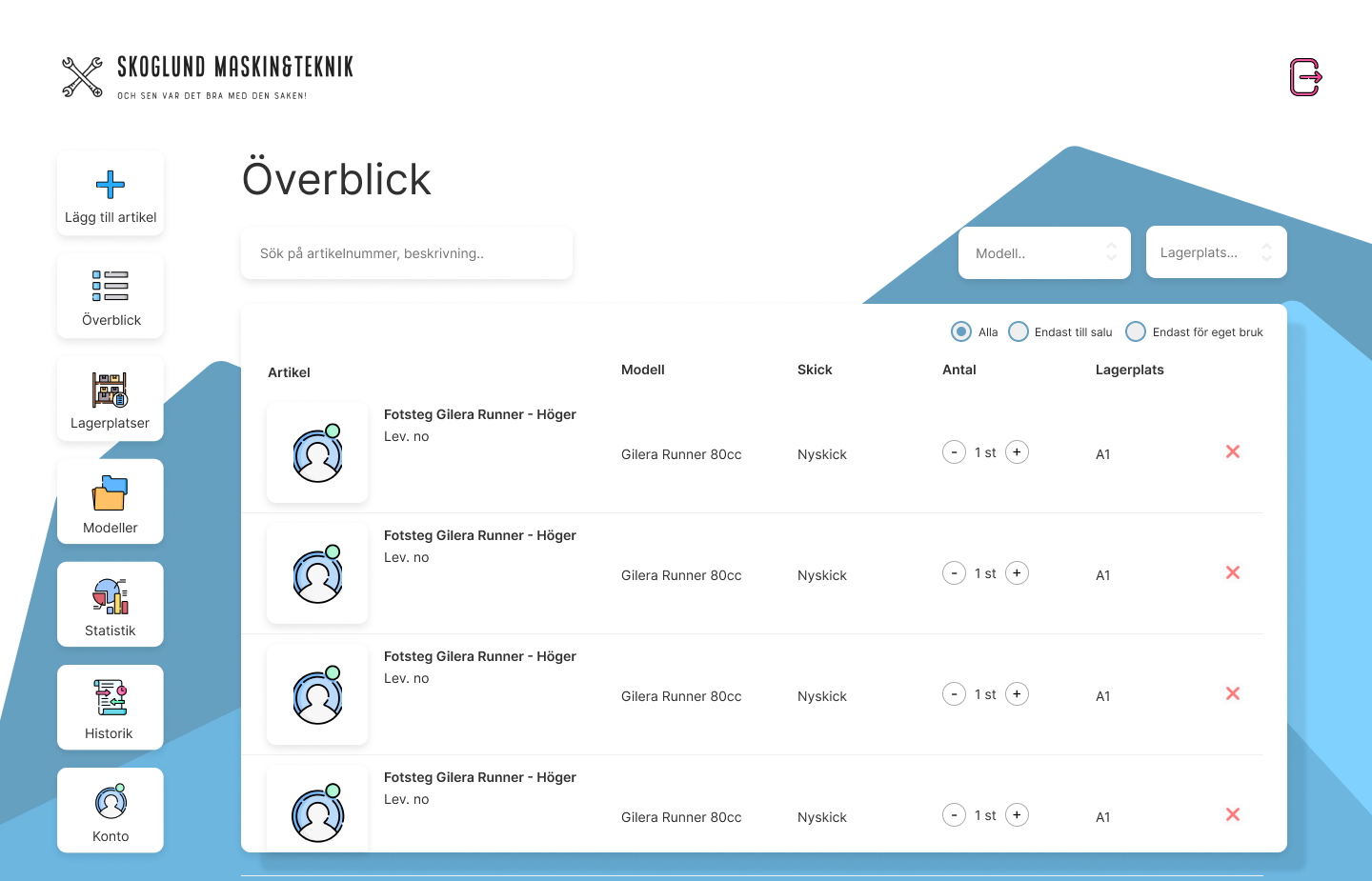Open Historik in sidebar

(x=111, y=708)
